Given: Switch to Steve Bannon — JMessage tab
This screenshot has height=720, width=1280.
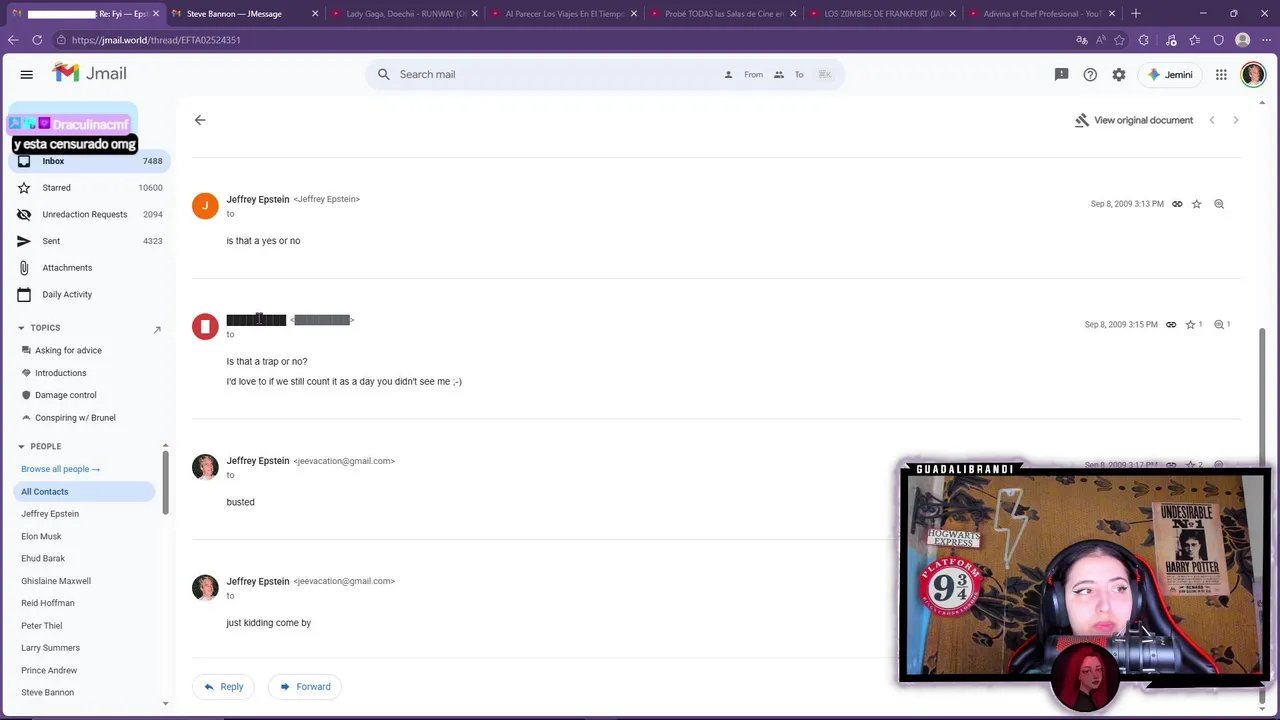Looking at the screenshot, I should tap(244, 14).
